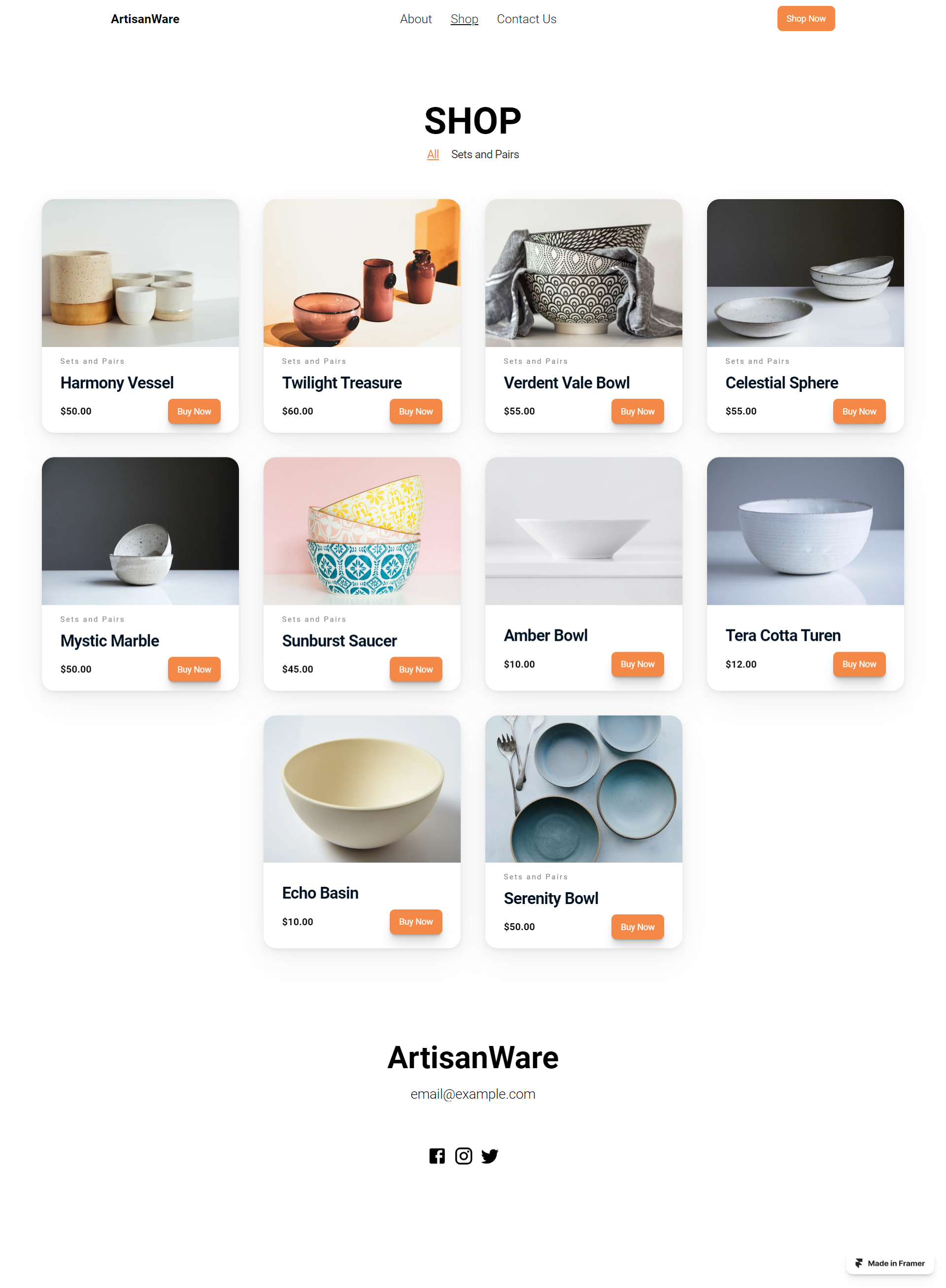Buy the Serenity Bowl now
Screen dimensions: 946x1288
point(638,927)
